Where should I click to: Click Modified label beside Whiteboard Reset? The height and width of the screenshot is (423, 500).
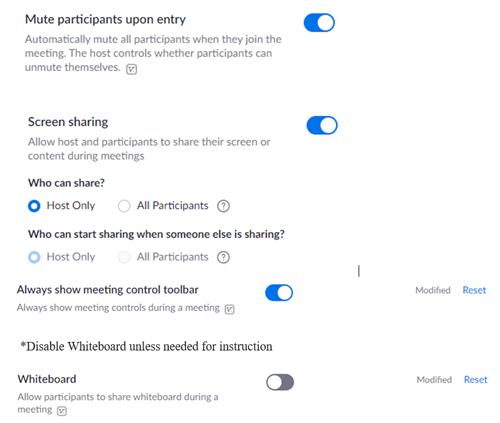click(x=434, y=380)
